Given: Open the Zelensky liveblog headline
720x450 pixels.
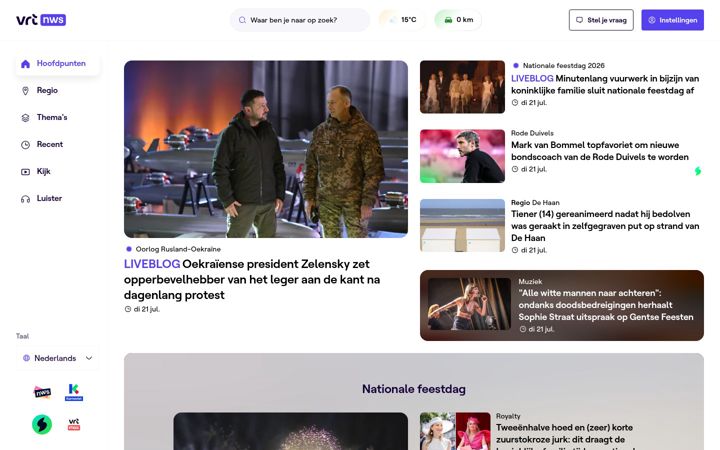Looking at the screenshot, I should pyautogui.click(x=252, y=280).
